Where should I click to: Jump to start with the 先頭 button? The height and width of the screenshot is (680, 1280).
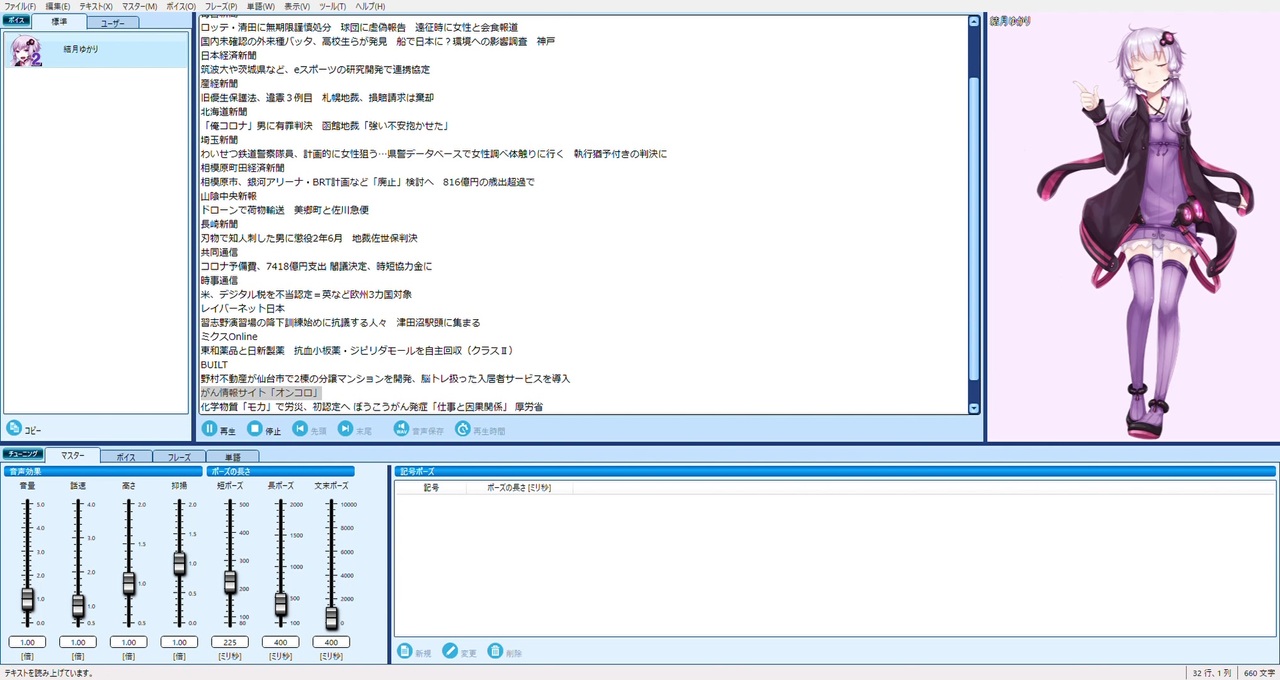click(309, 429)
